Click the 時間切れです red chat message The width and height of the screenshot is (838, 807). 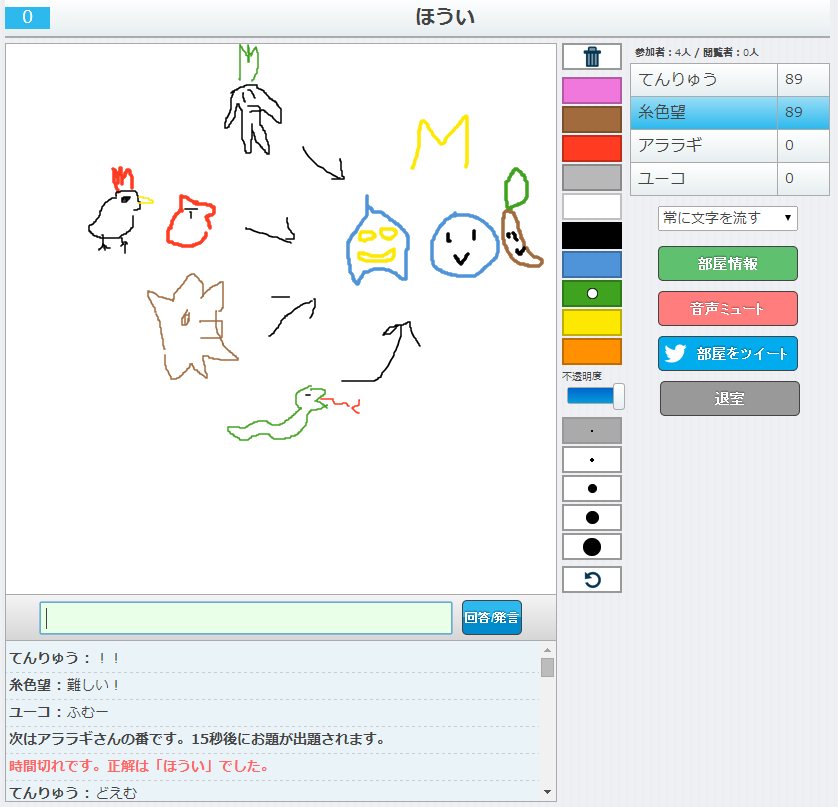coord(138,766)
